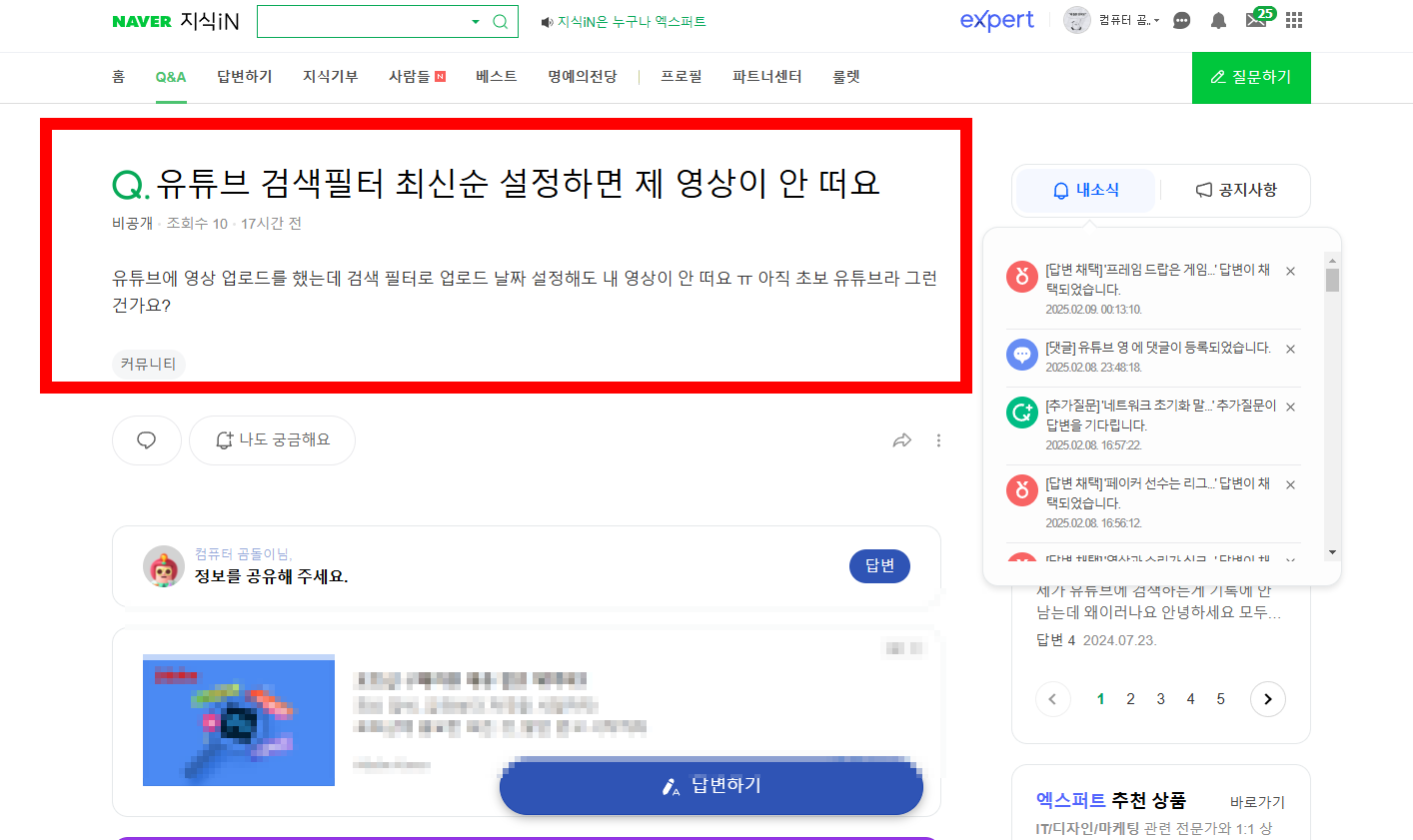Open '프레임 드랍은 게임' 답변 채택 notification
The image size is (1413, 840).
pyautogui.click(x=1158, y=280)
